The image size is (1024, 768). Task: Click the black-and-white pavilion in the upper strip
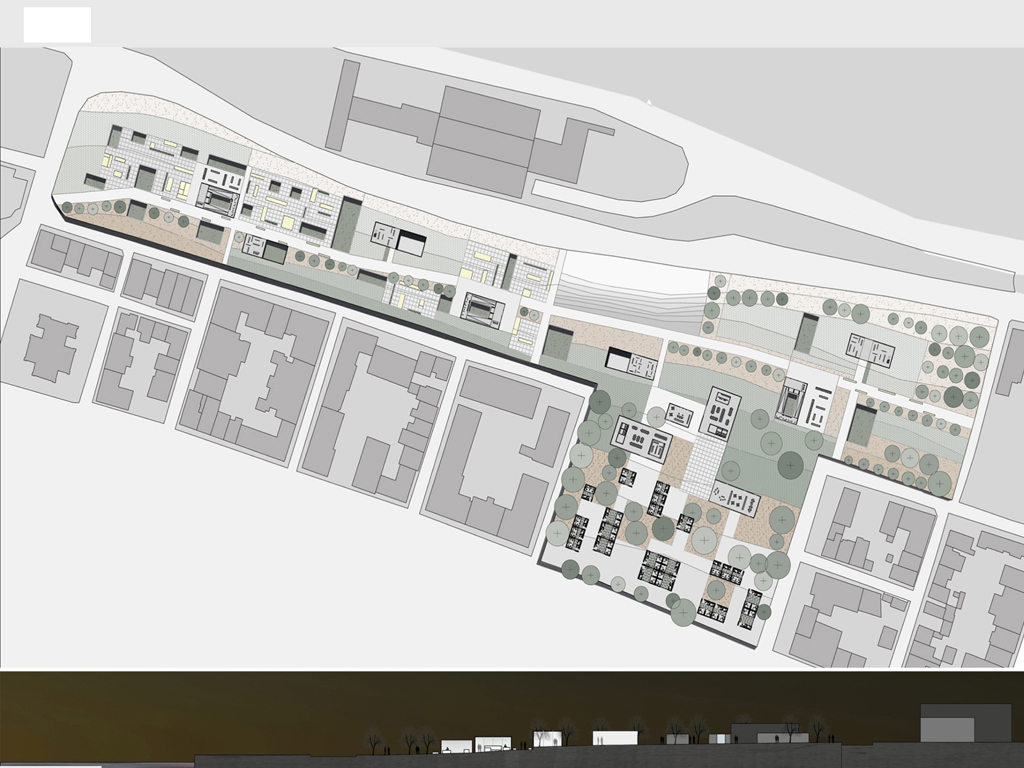tap(397, 239)
